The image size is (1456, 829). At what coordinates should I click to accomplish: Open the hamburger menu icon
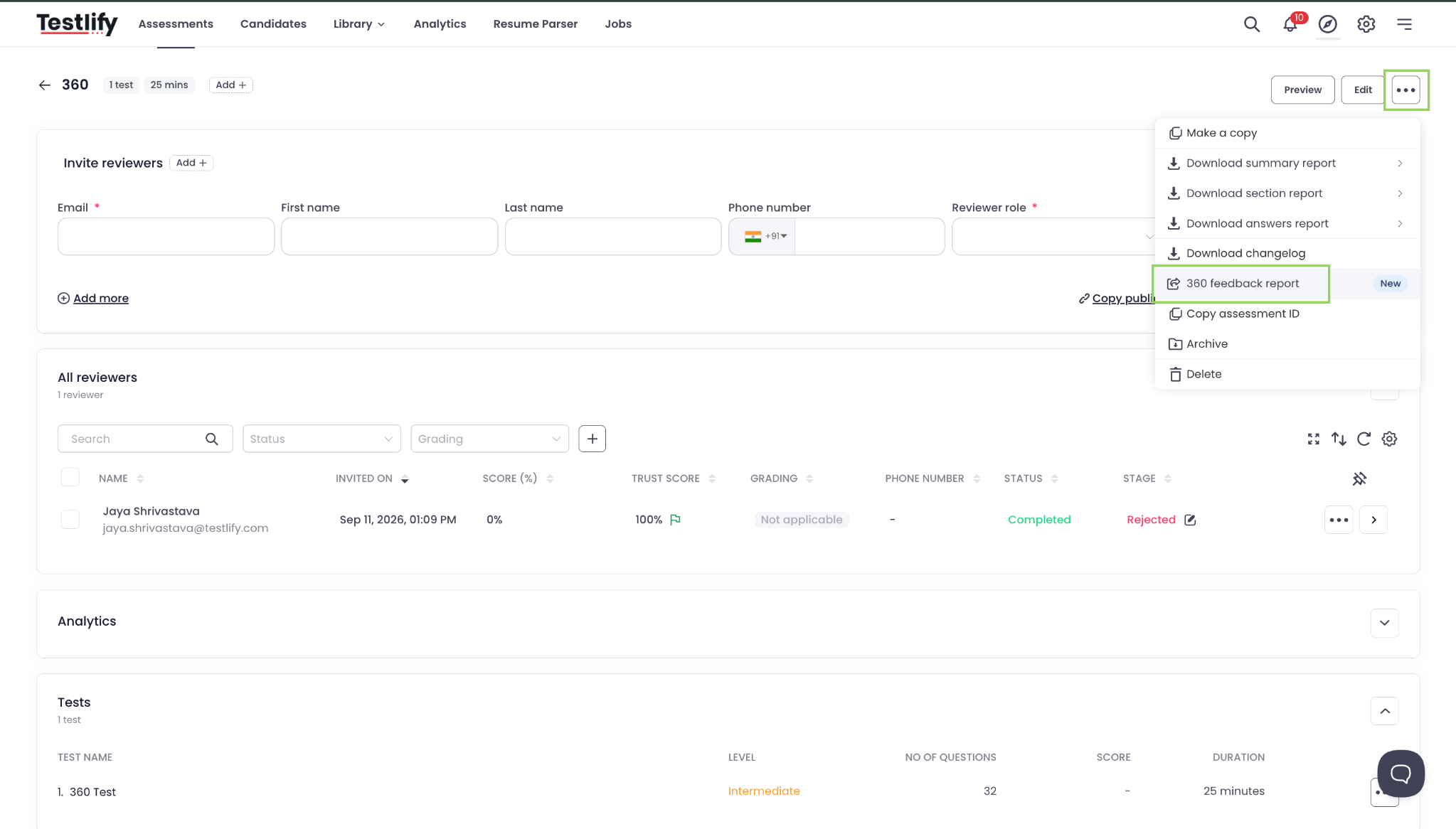click(x=1404, y=24)
